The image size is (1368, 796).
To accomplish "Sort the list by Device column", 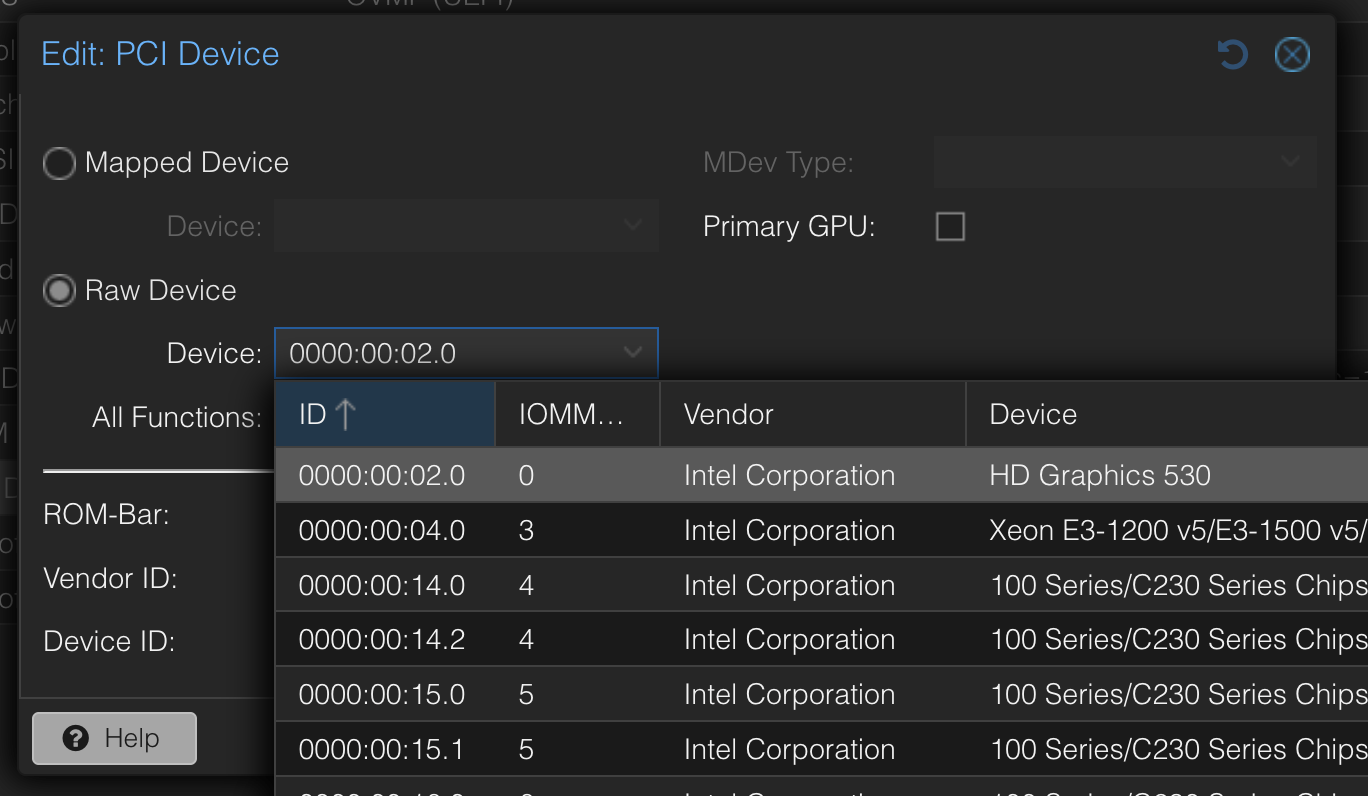I will [1032, 413].
